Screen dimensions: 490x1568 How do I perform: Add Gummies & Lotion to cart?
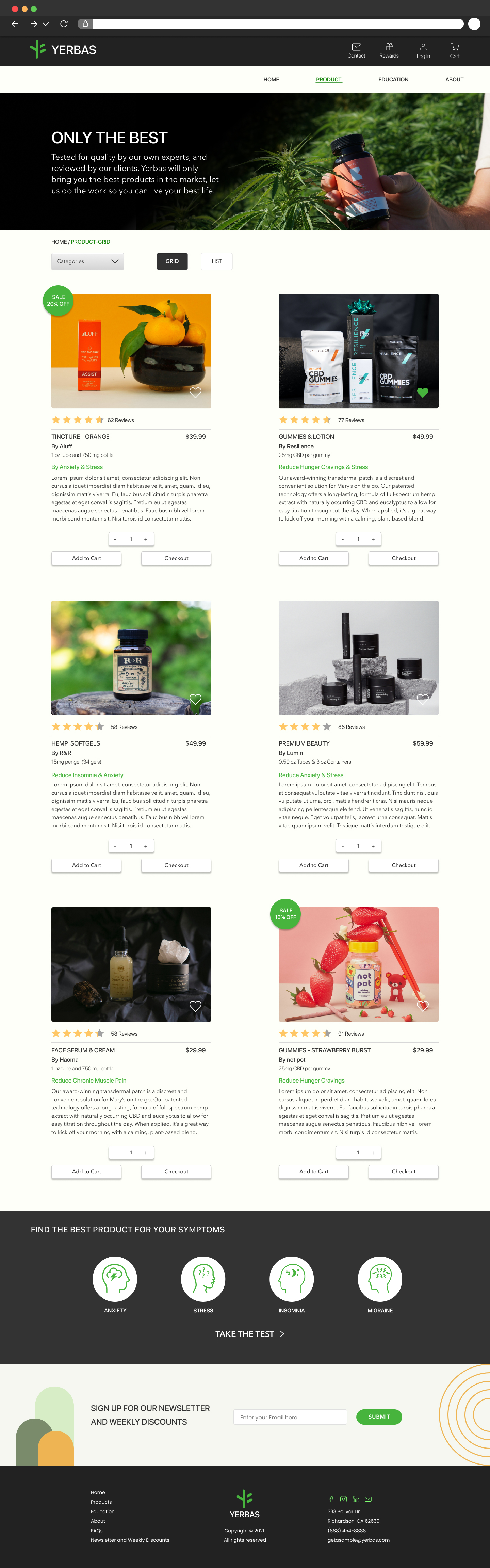click(313, 558)
